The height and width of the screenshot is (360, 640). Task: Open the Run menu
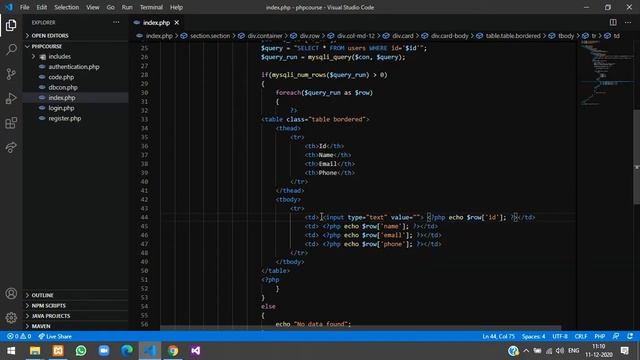(127, 7)
